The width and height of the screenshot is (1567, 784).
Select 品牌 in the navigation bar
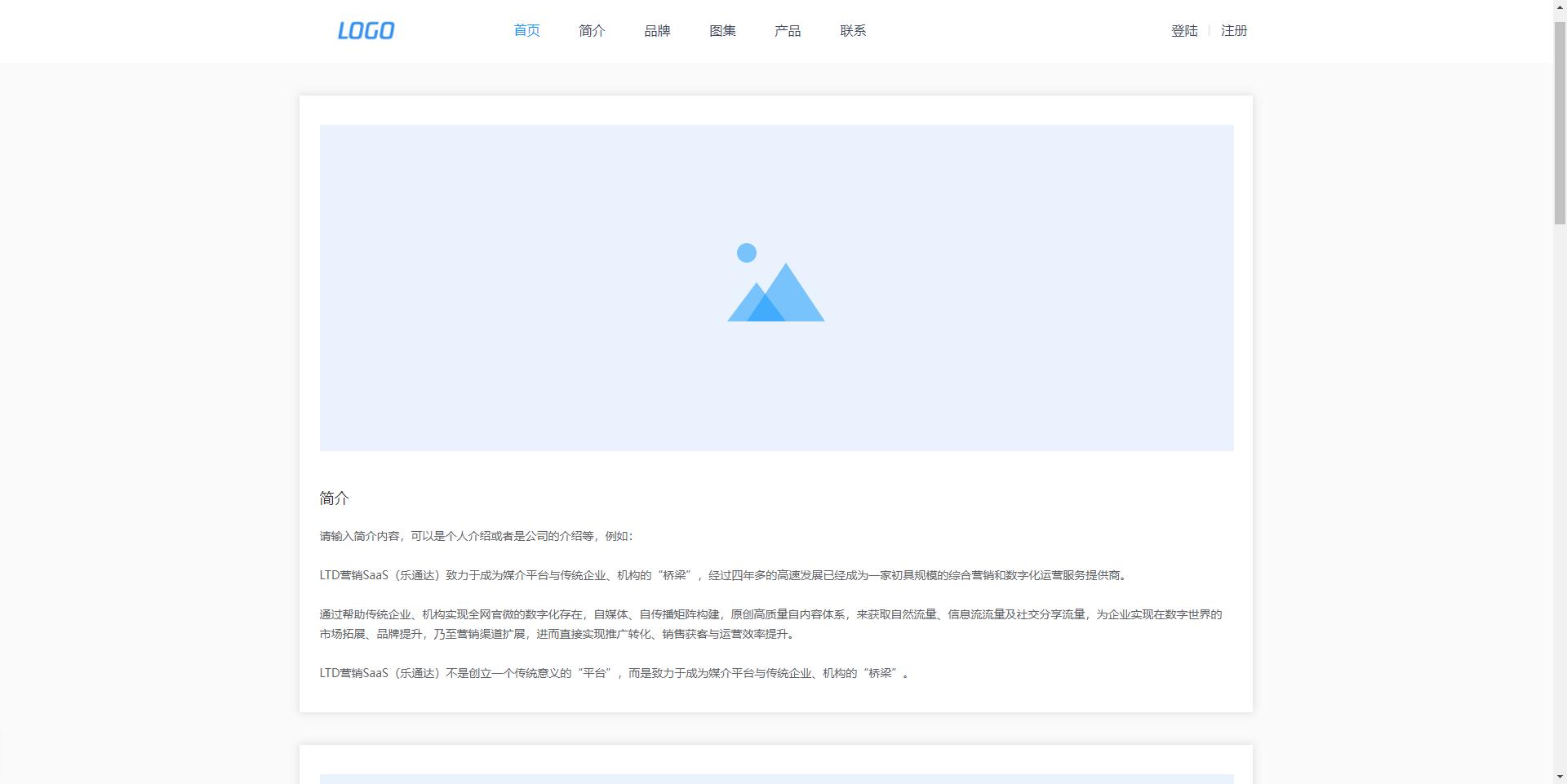coord(657,31)
